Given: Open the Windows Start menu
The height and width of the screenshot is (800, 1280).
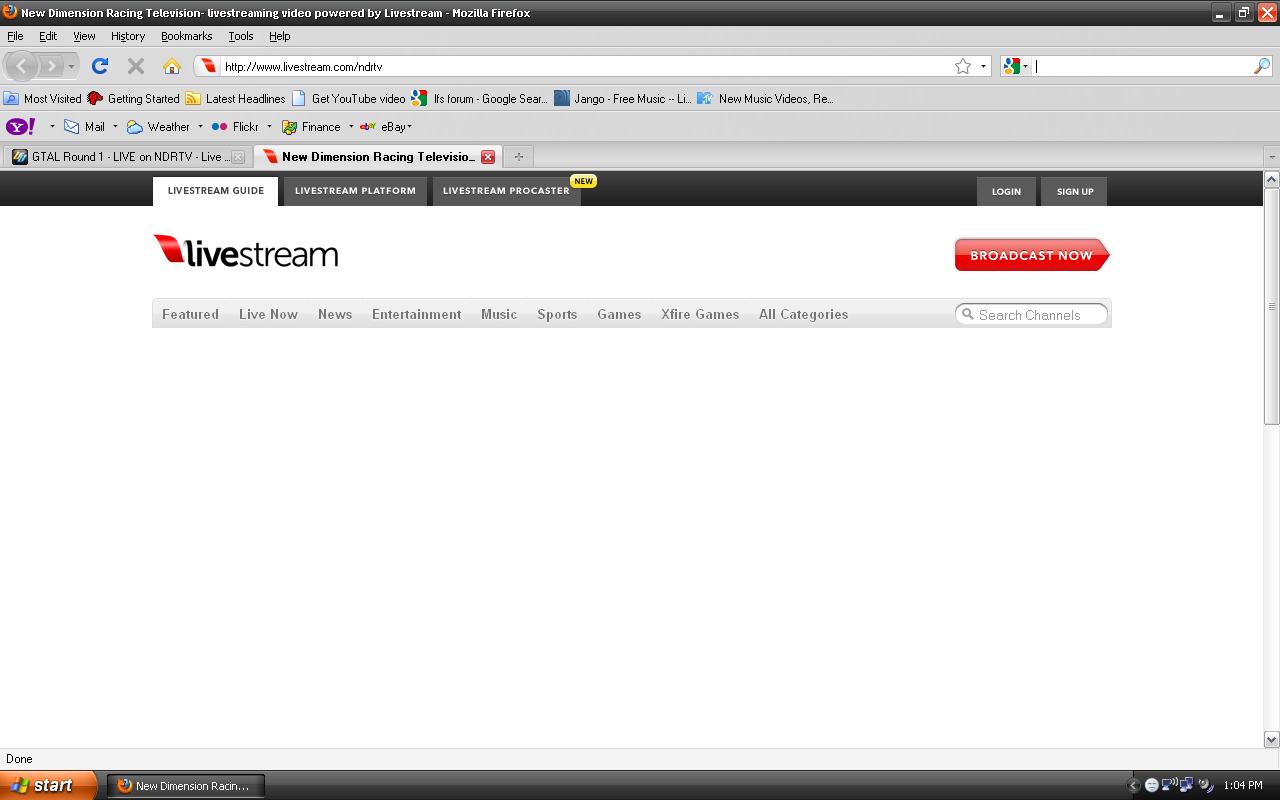Looking at the screenshot, I should [48, 785].
